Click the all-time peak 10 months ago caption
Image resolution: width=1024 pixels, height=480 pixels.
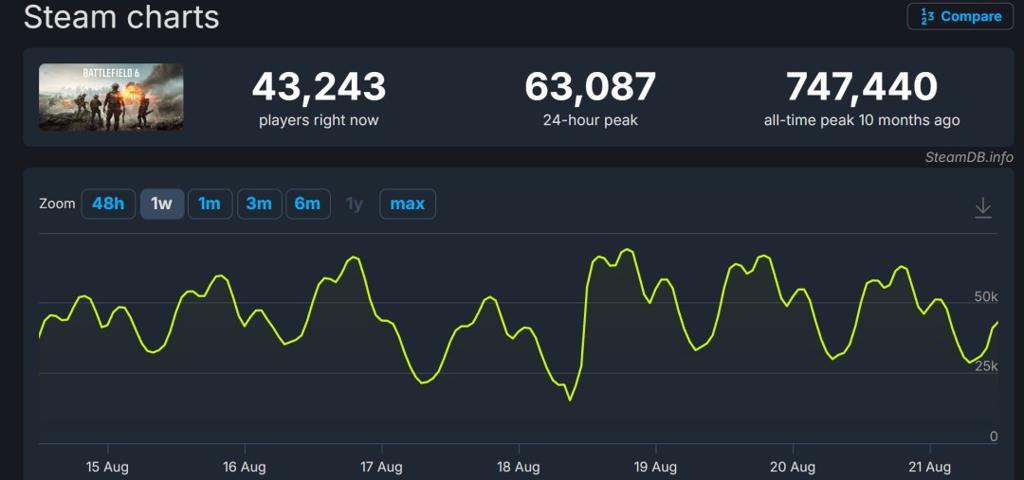click(x=862, y=121)
